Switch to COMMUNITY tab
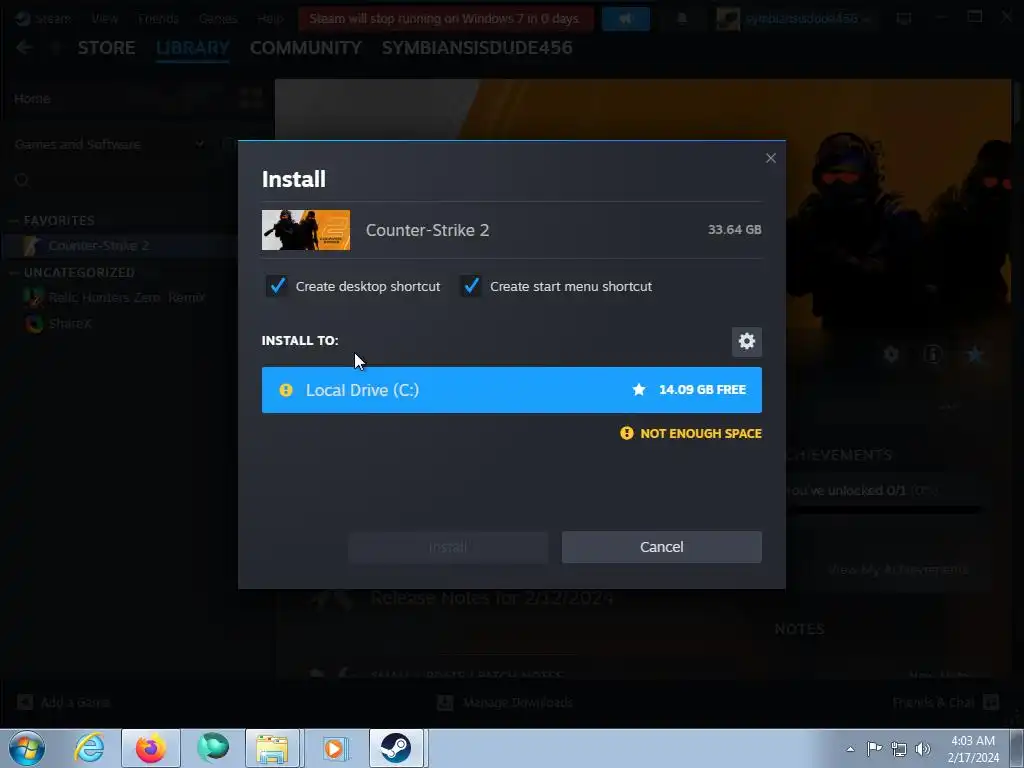Viewport: 1024px width, 768px height. [x=306, y=48]
